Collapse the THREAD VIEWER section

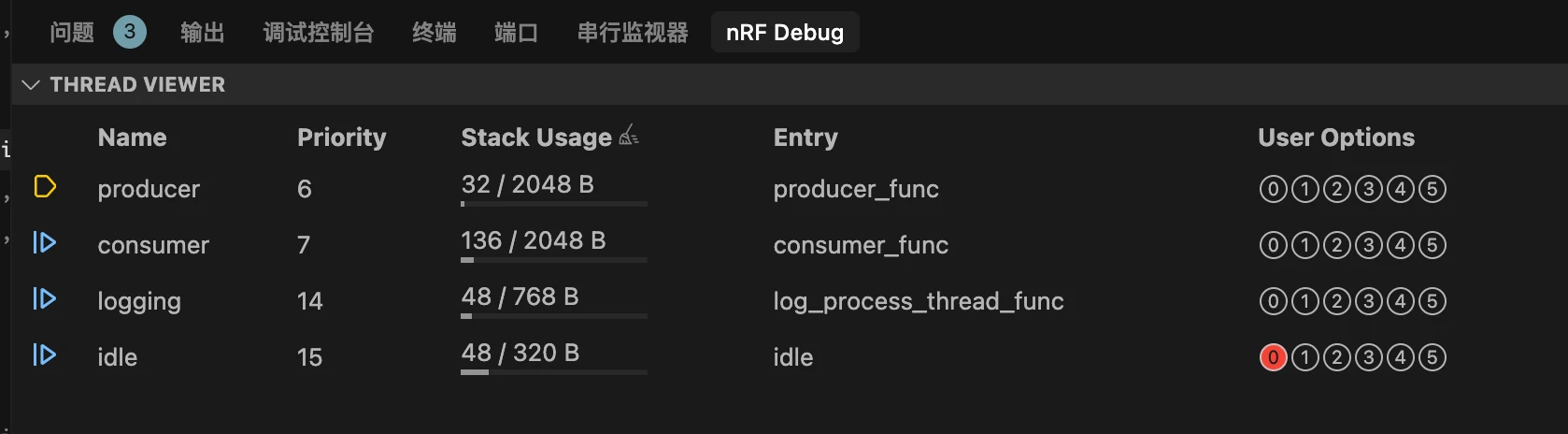pos(31,85)
